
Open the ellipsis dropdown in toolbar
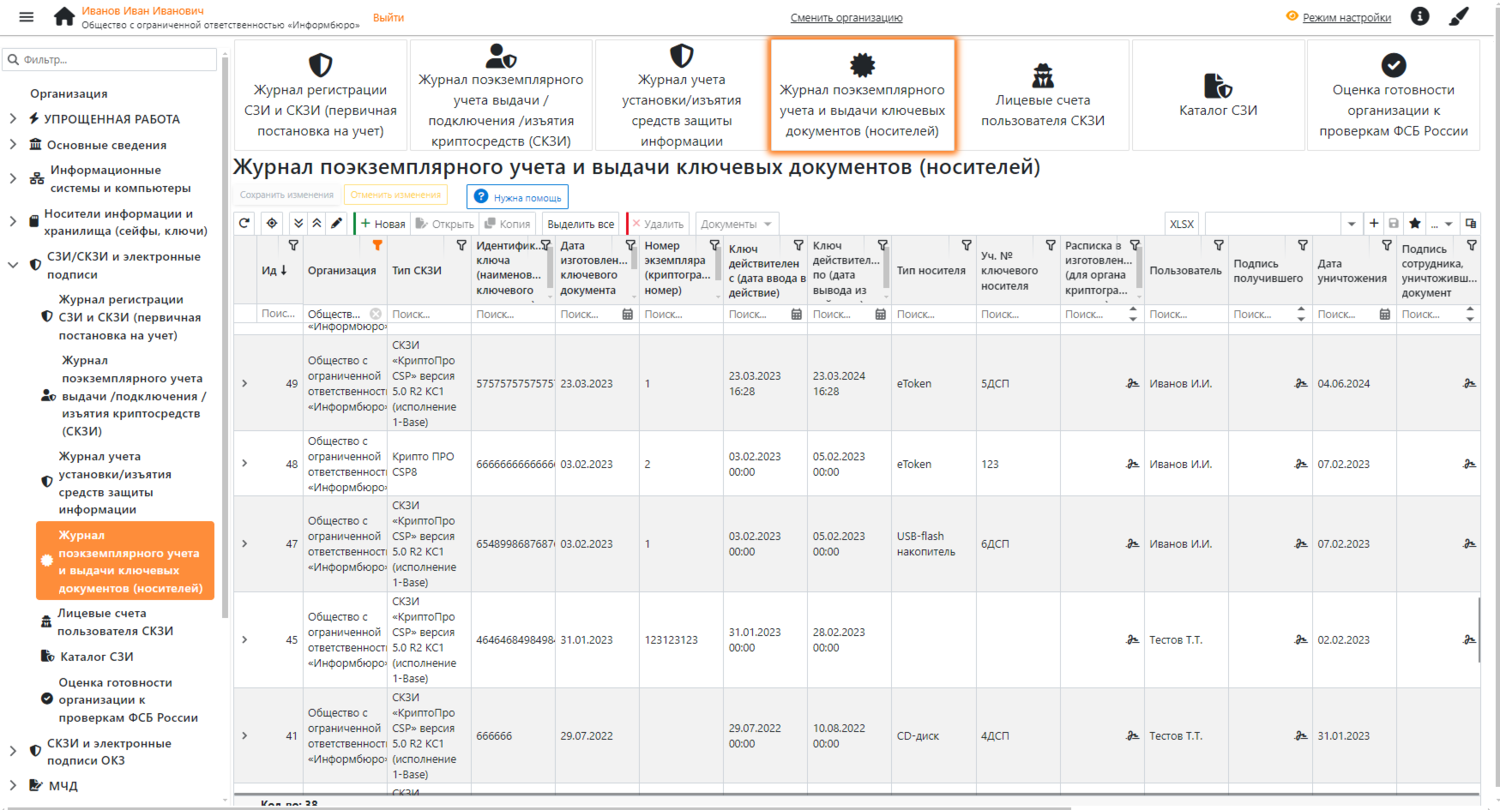coord(1441,224)
